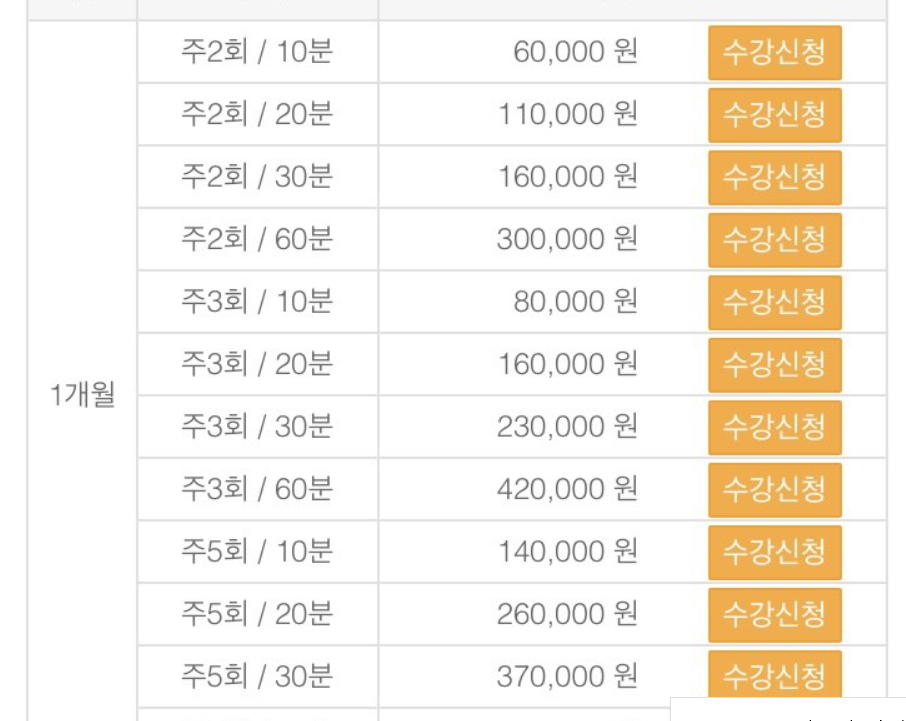Apply for the 주3회 / 20분 plan

click(x=775, y=365)
